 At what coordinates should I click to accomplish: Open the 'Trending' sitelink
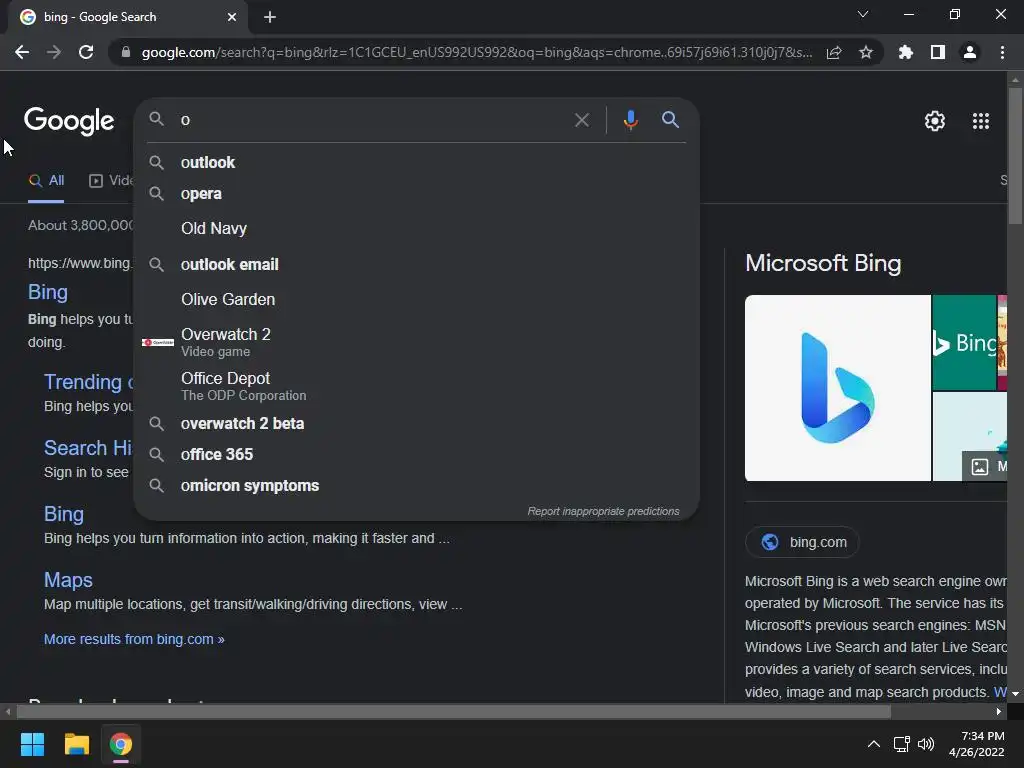[88, 382]
